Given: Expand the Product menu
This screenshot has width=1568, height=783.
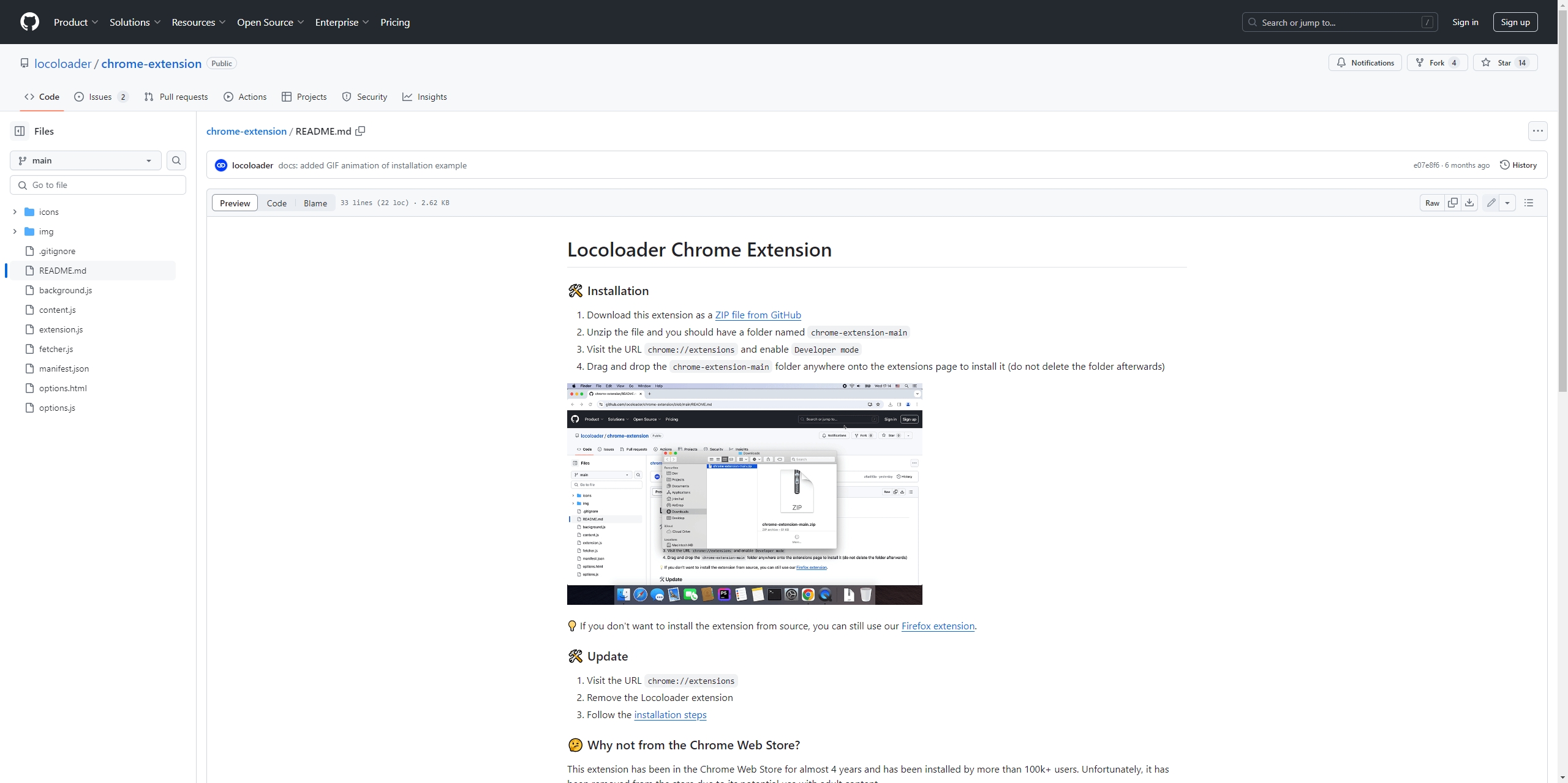Looking at the screenshot, I should (75, 22).
